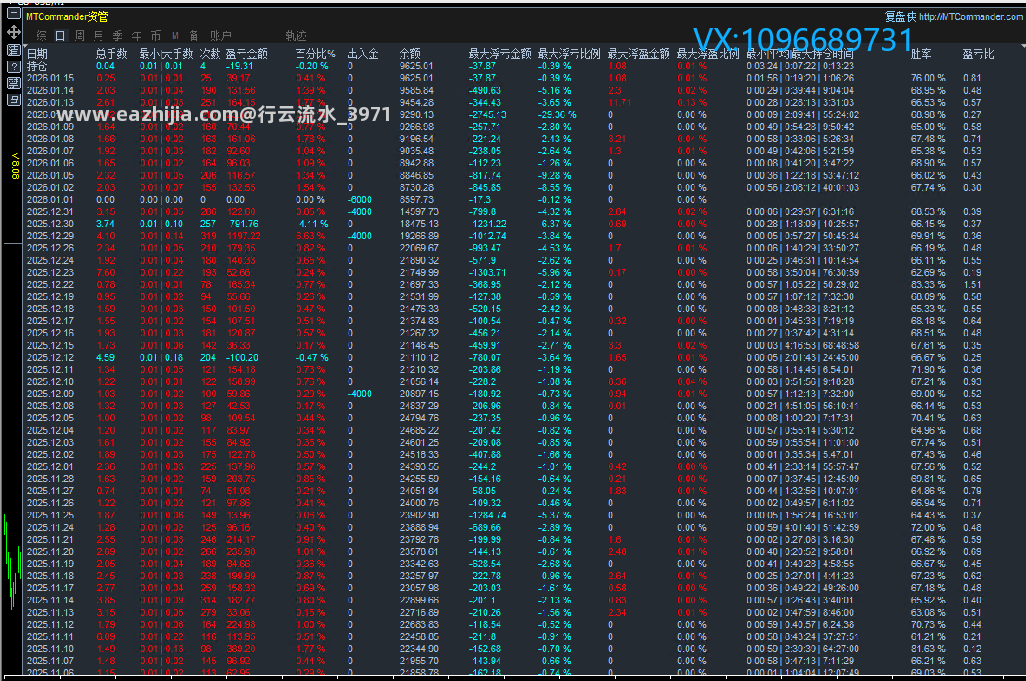This screenshot has height=681, width=1026.
Task: Open the http://MTCommander.com link
Action: click(x=970, y=17)
